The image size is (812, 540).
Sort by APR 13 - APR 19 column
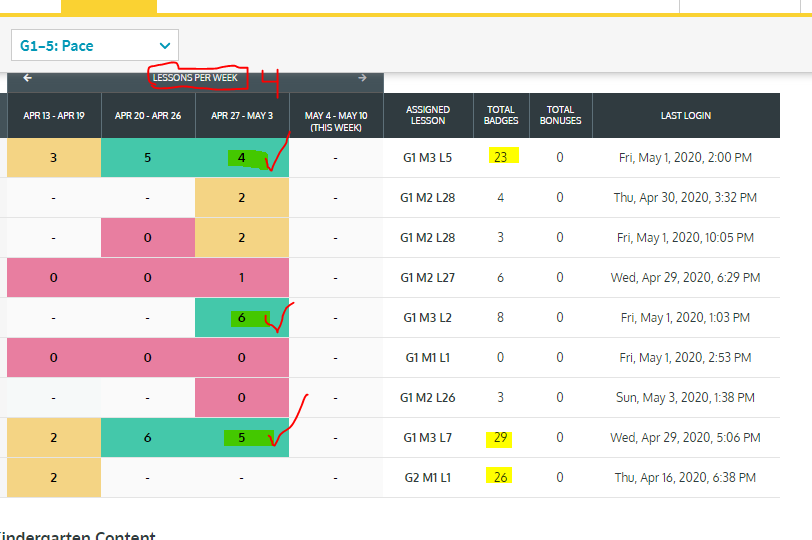(54, 115)
